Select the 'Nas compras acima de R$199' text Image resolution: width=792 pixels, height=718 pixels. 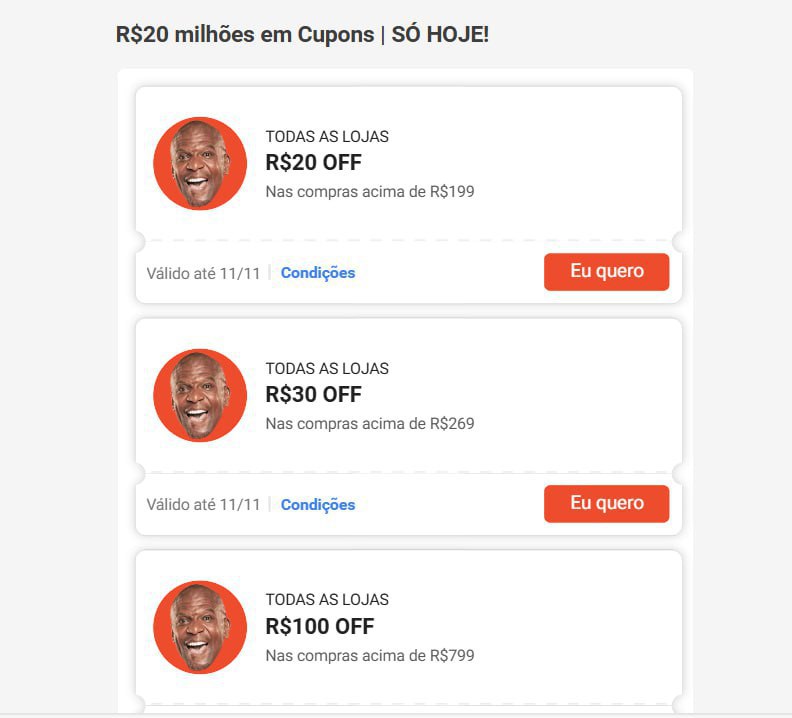tap(370, 192)
